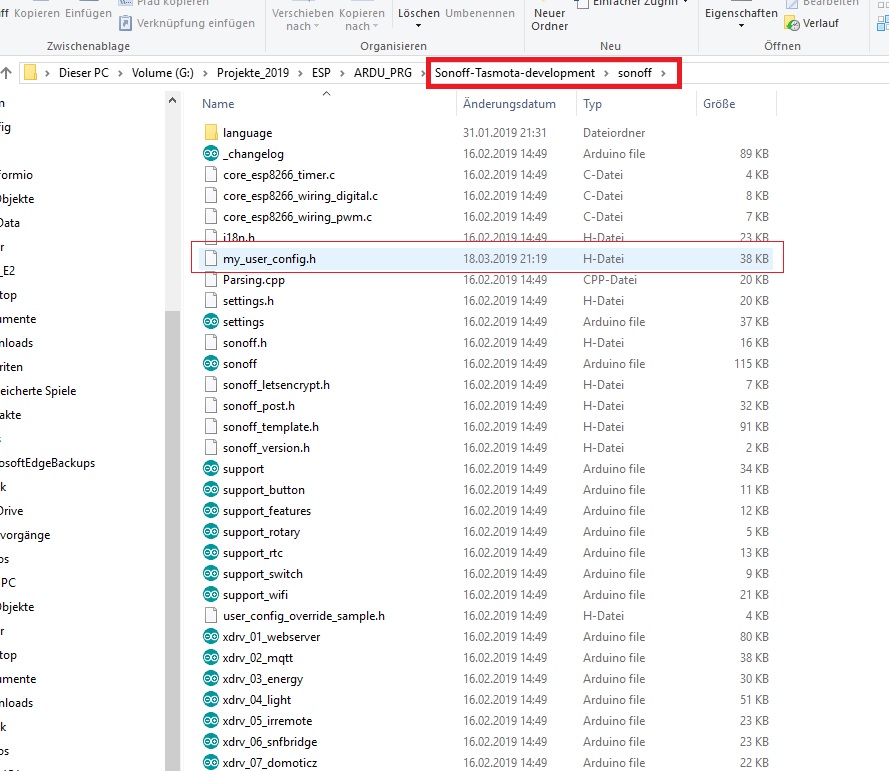Expand chevron after Projekte_2019 breadcrumb

[x=300, y=73]
